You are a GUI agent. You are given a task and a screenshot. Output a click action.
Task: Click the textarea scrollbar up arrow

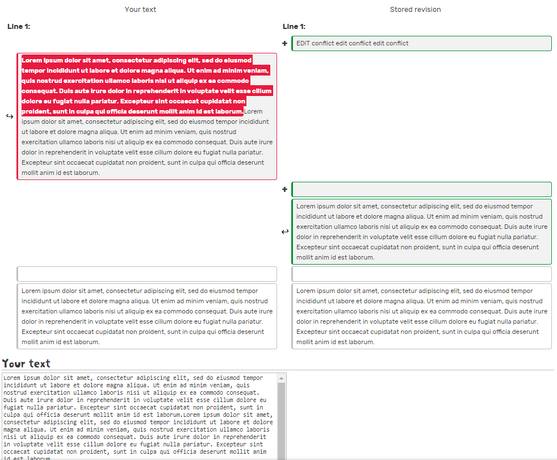(x=281, y=378)
